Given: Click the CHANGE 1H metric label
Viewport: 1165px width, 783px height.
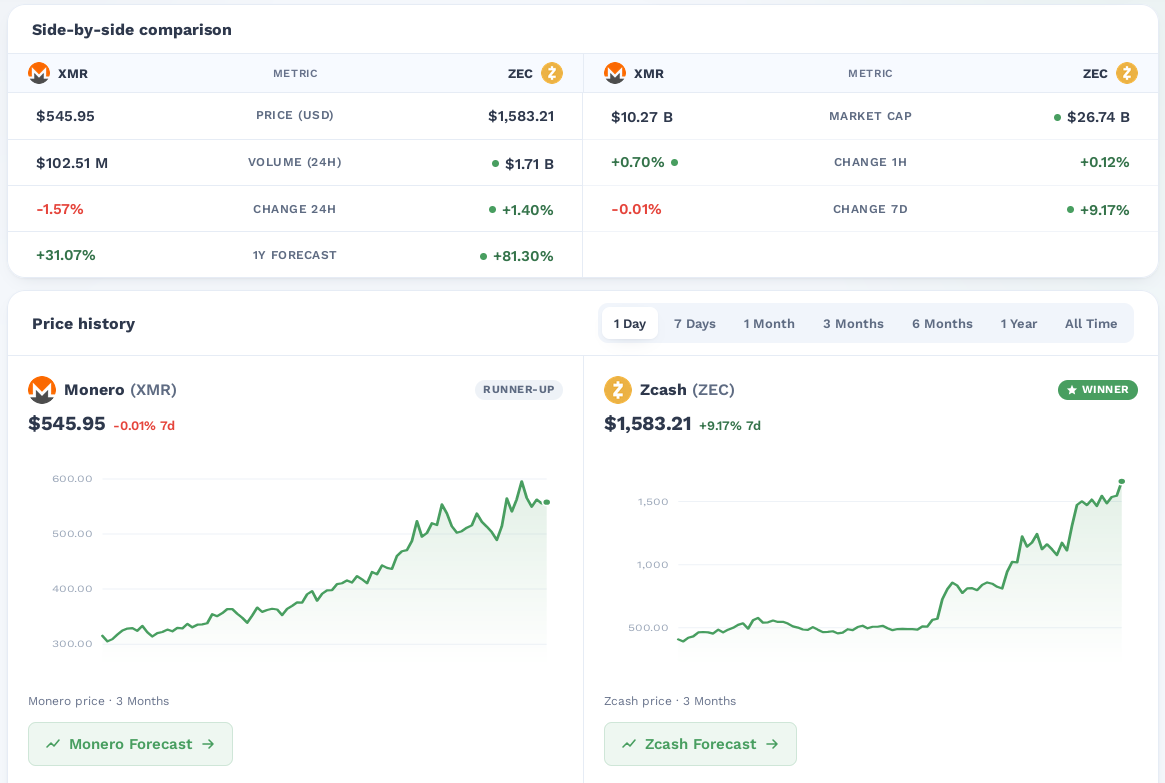Looking at the screenshot, I should (870, 162).
